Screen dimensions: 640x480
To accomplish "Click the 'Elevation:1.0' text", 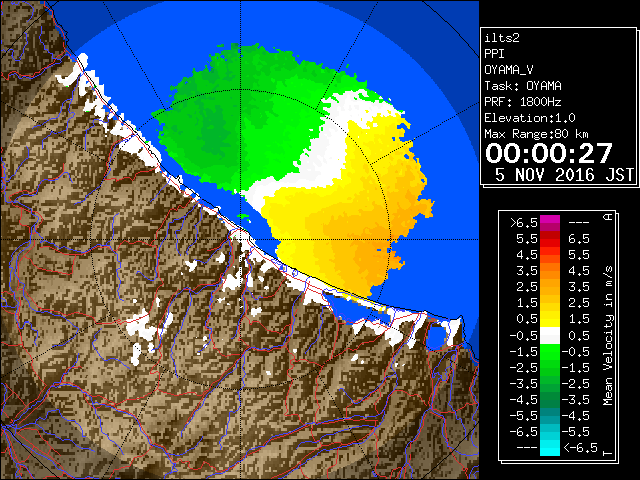I will 530,118.
